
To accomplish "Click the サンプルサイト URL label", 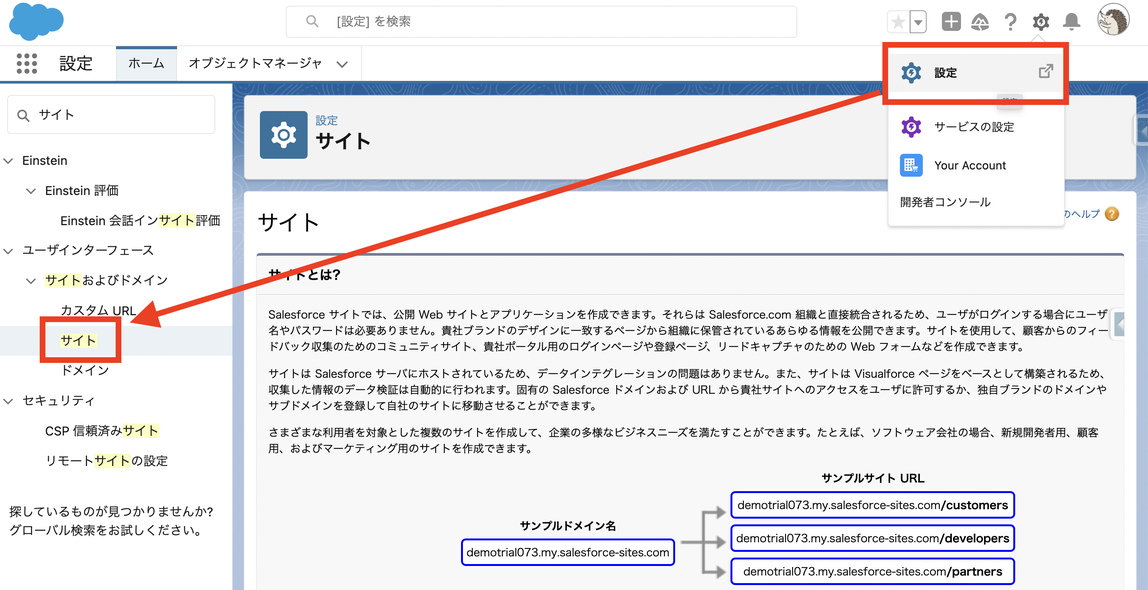I will point(873,478).
